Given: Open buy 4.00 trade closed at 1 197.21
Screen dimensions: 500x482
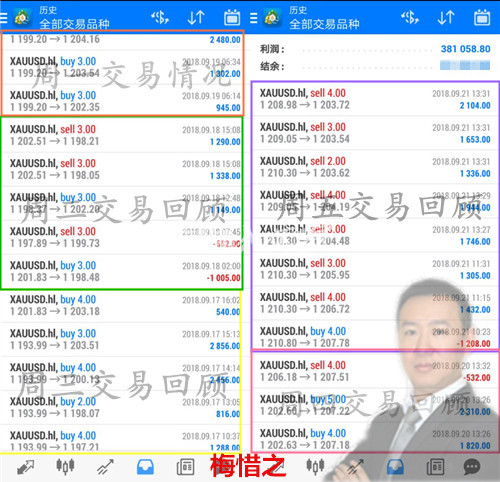Looking at the screenshot, I should (121, 438).
